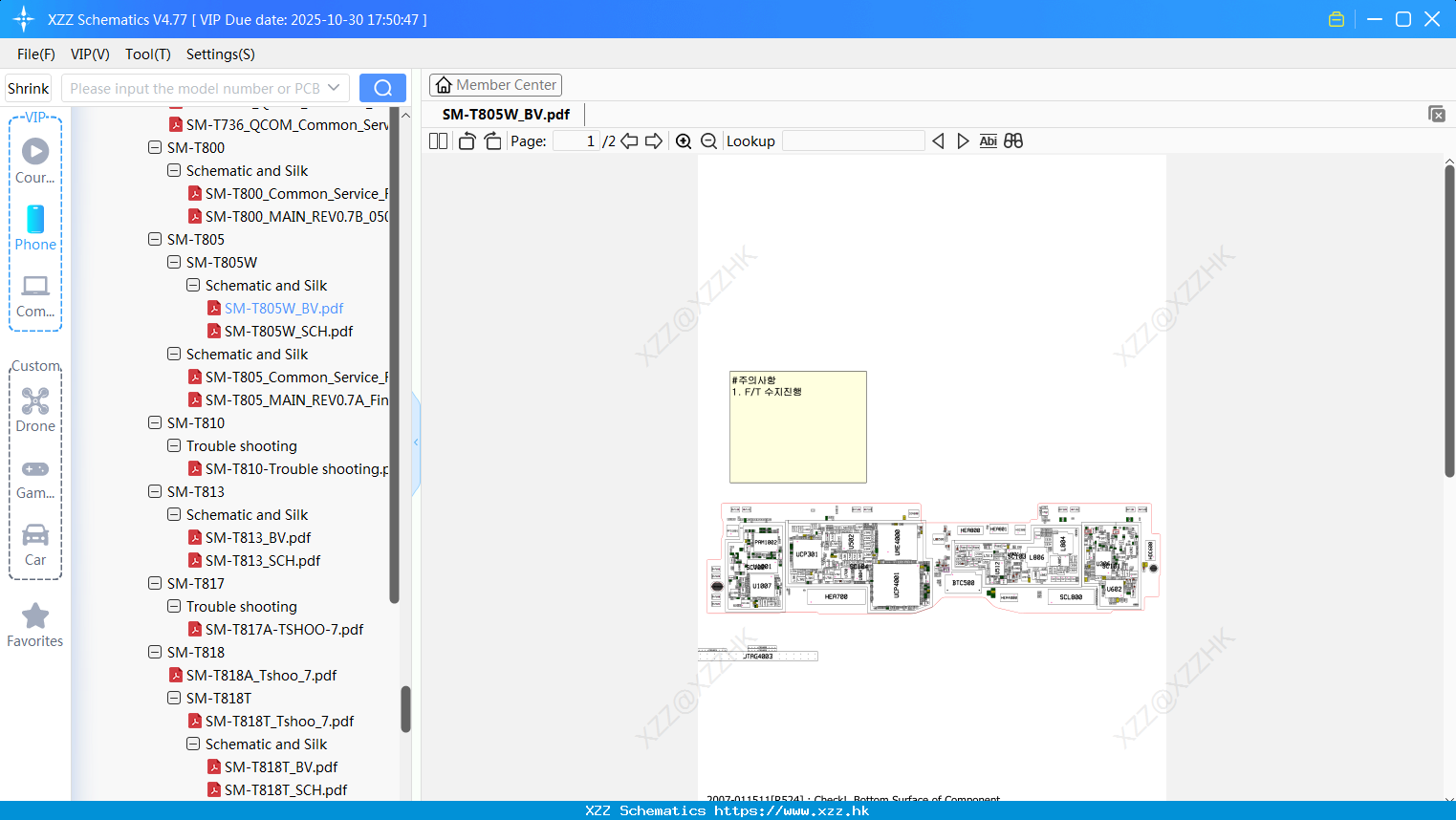The height and width of the screenshot is (820, 1456).
Task: Toggle match case Abi icon
Action: (x=989, y=140)
